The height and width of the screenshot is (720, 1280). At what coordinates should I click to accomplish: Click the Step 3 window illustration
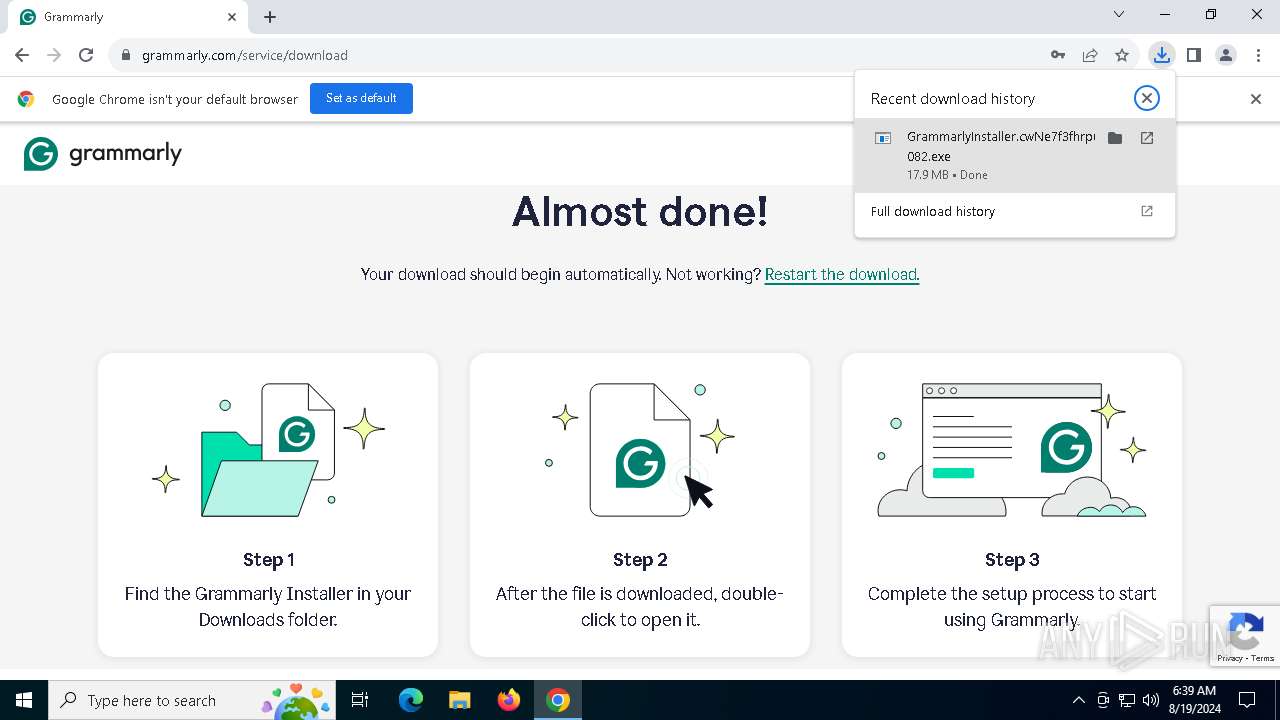click(x=1012, y=450)
